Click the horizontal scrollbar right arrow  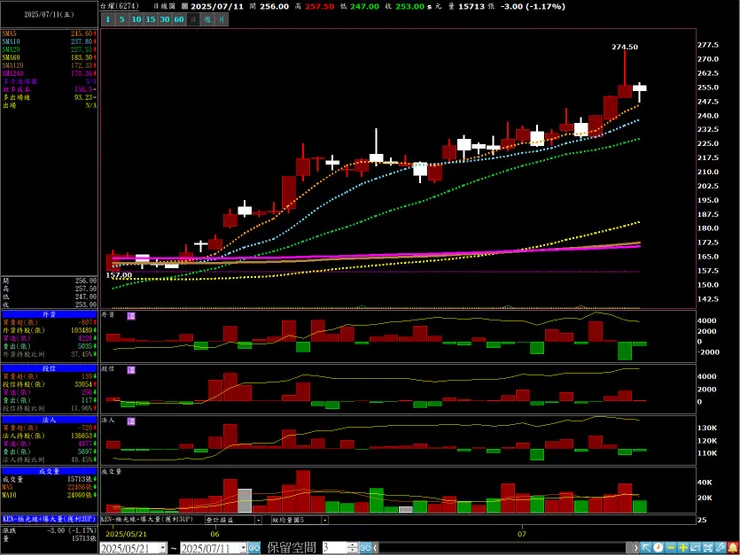[635, 548]
